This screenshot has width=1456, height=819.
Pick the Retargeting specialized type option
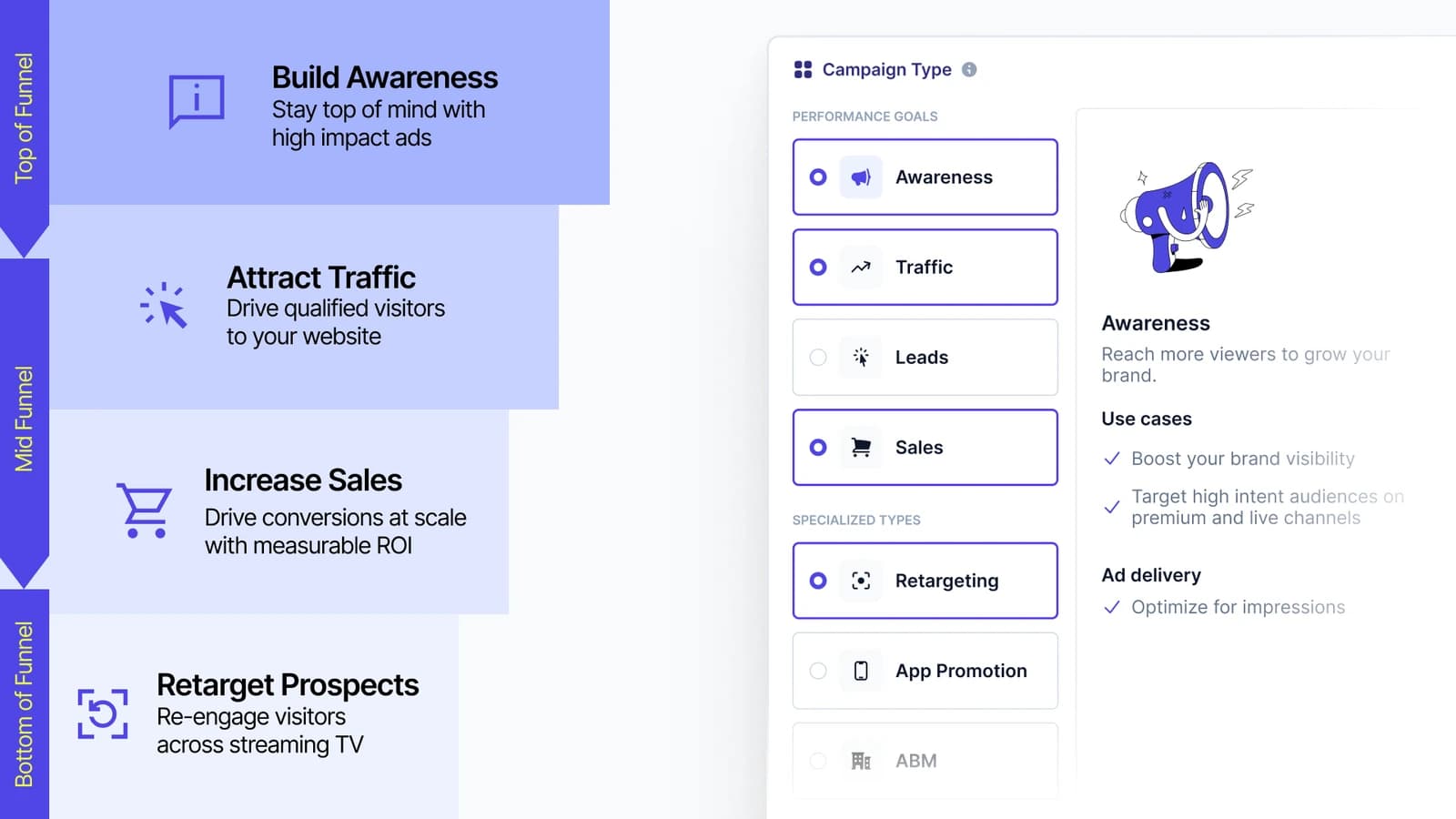click(925, 581)
